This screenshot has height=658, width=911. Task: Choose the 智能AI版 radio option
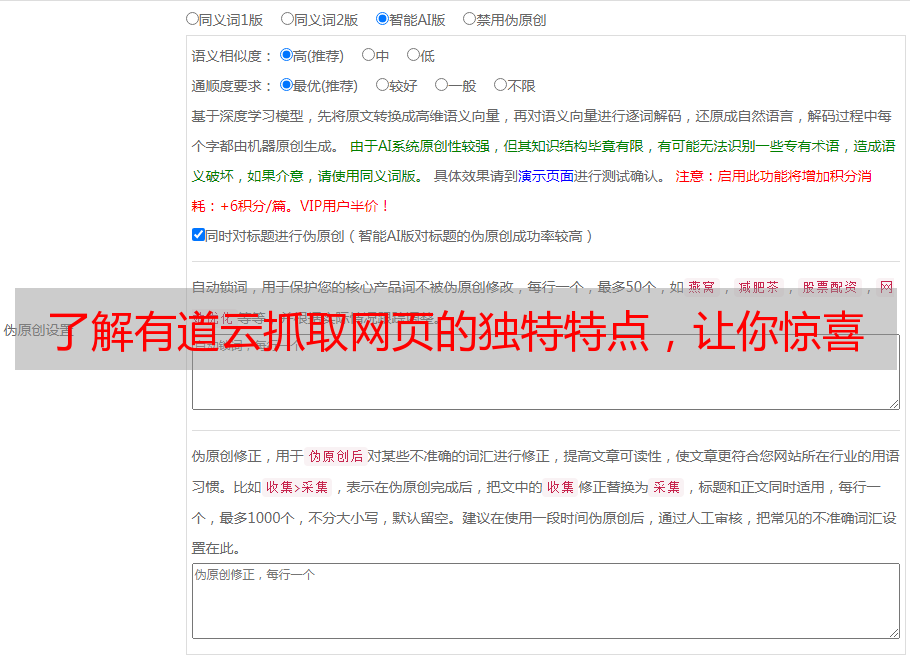point(382,19)
